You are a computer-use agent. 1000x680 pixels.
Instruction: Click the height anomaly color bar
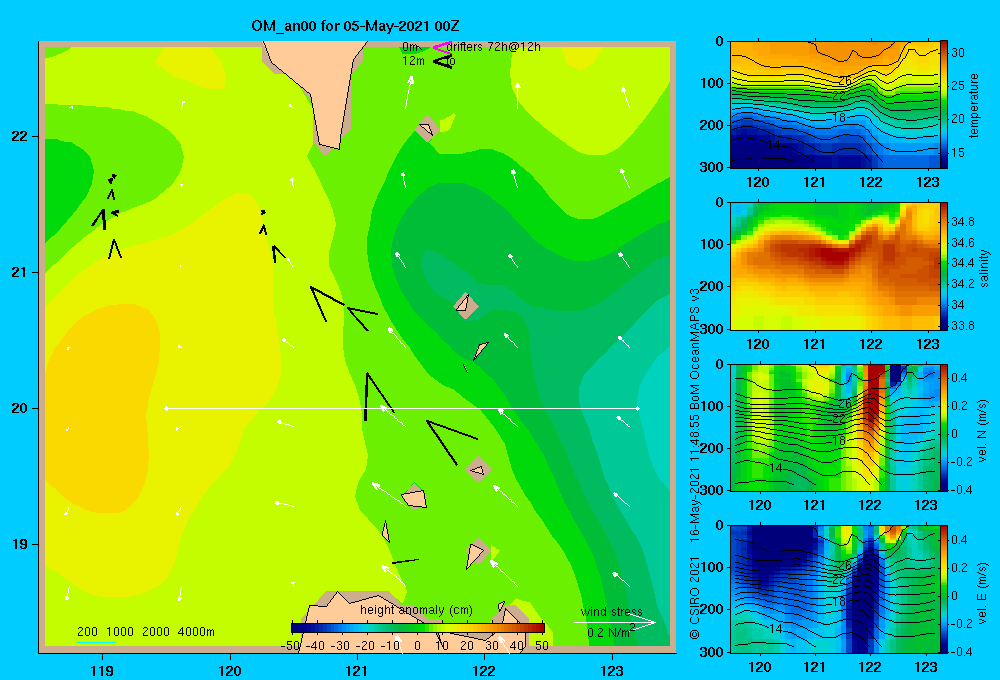tap(418, 628)
